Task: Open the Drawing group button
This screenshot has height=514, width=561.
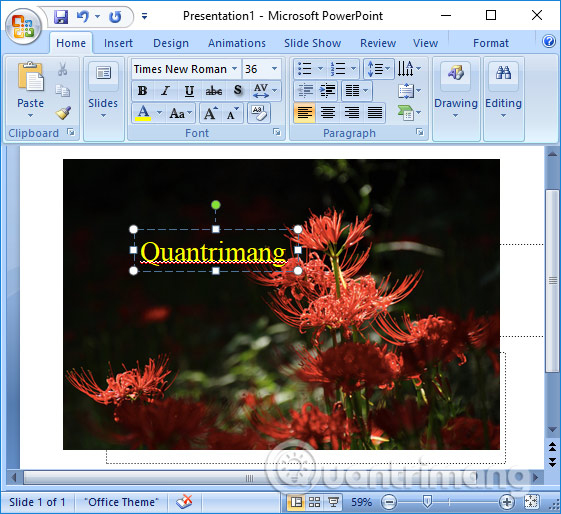Action: point(456,90)
